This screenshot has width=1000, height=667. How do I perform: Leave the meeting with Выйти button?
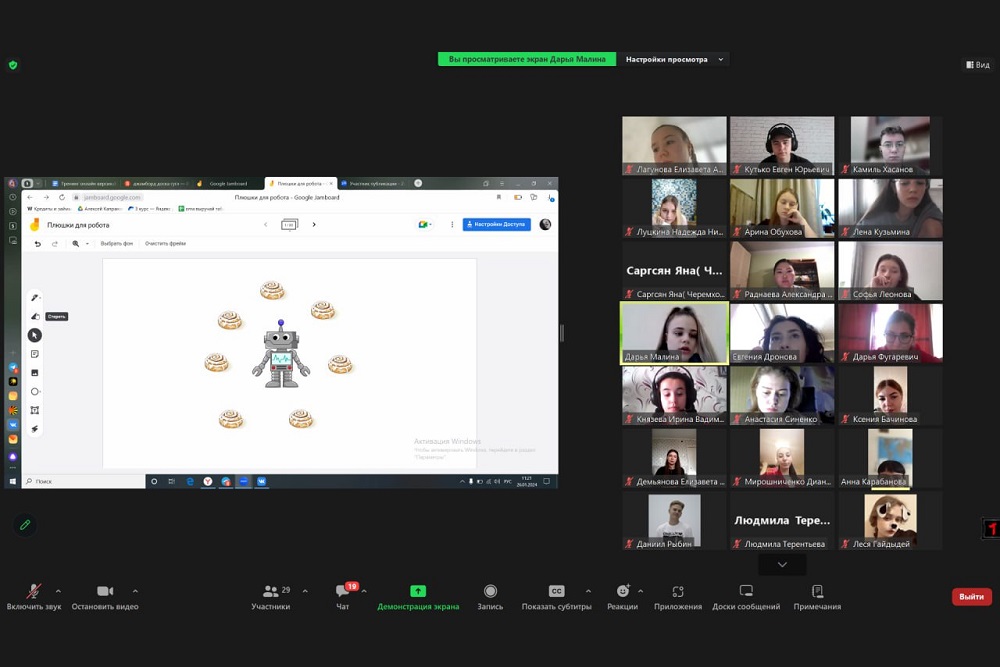[971, 597]
